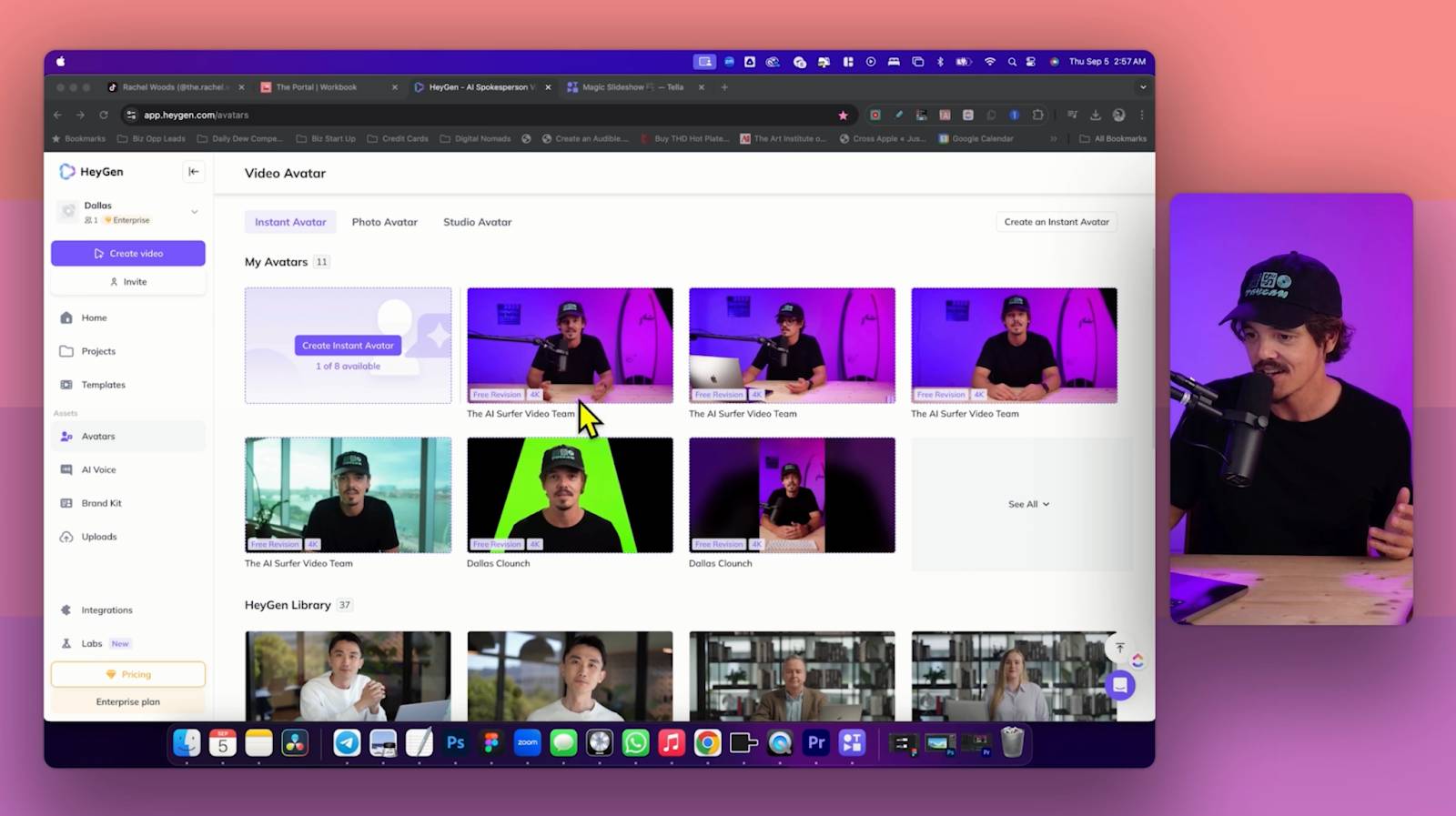
Task: Open the Apple menu
Action: (61, 62)
